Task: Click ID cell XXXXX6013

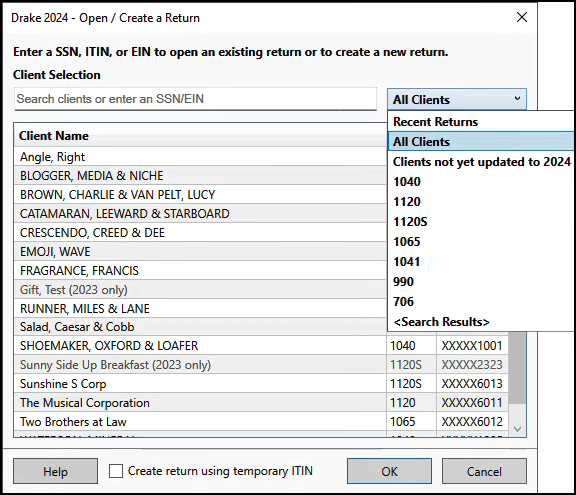Action: [x=472, y=384]
